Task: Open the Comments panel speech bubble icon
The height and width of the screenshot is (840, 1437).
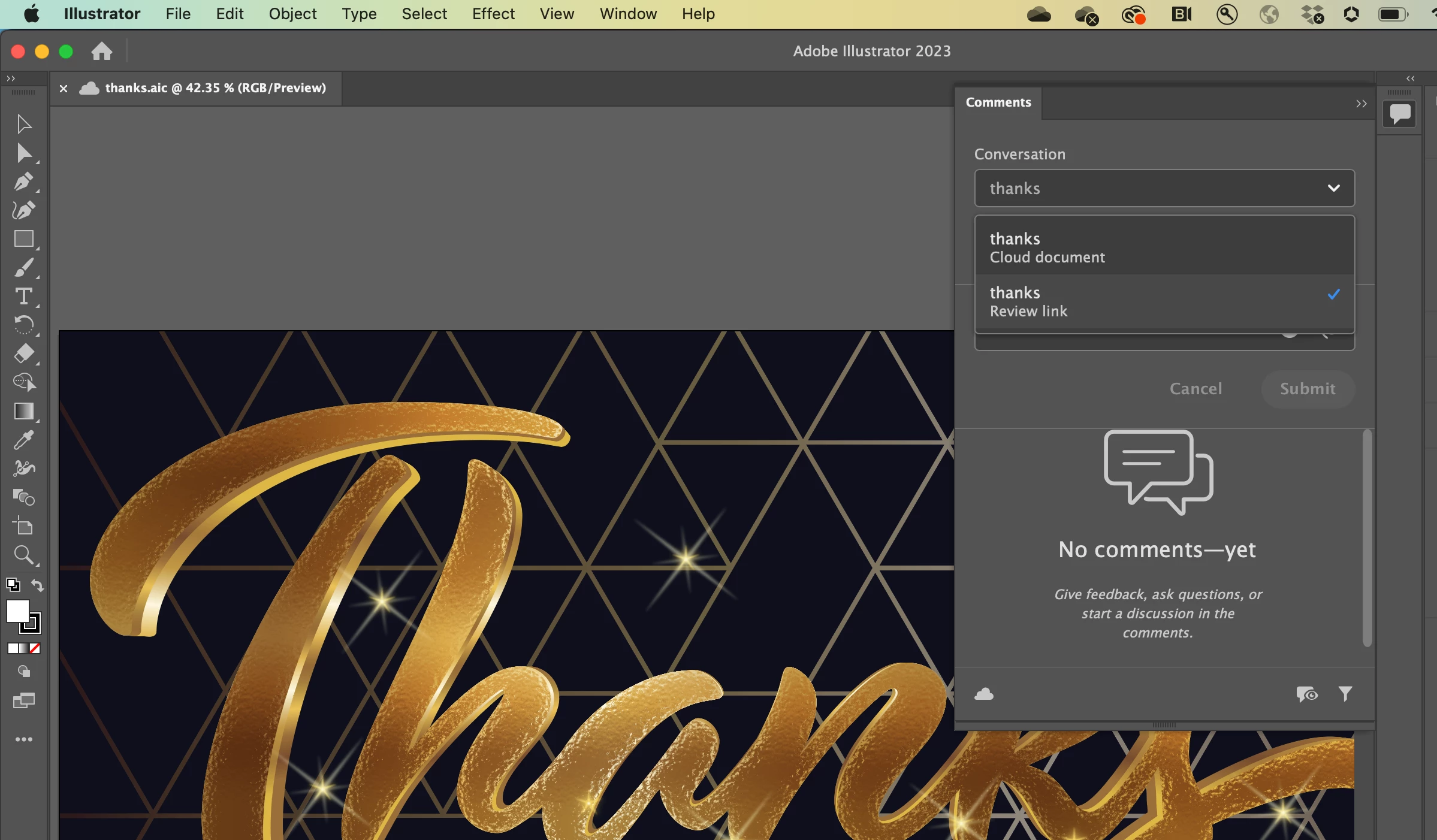Action: [x=1400, y=114]
